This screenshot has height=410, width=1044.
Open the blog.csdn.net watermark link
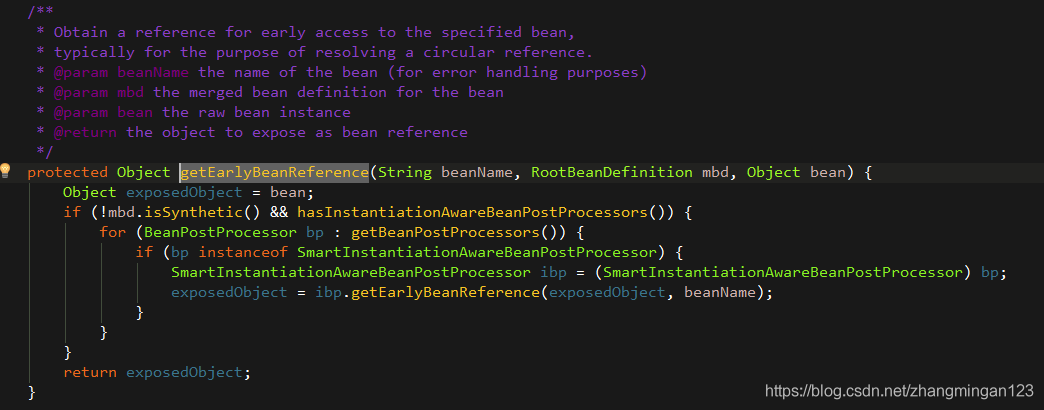(900, 390)
